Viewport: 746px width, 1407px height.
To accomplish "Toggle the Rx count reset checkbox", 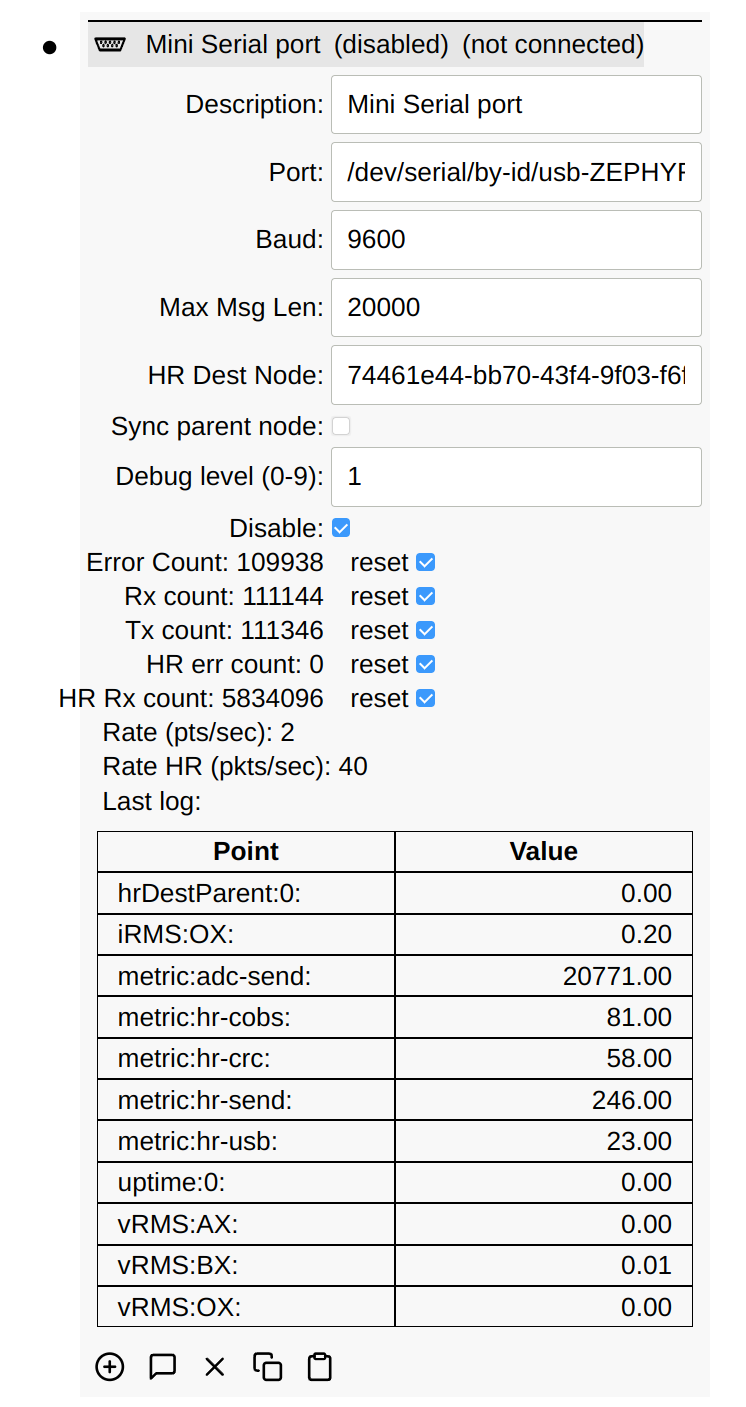I will (425, 597).
